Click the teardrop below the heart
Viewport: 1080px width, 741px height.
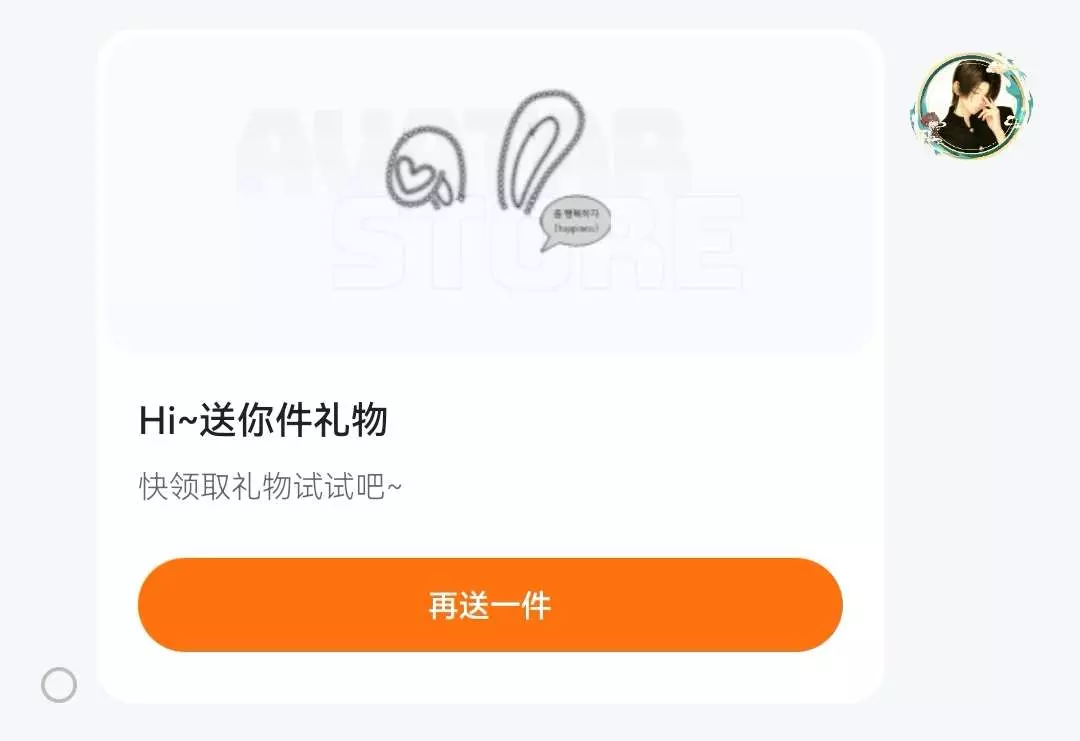[x=442, y=188]
